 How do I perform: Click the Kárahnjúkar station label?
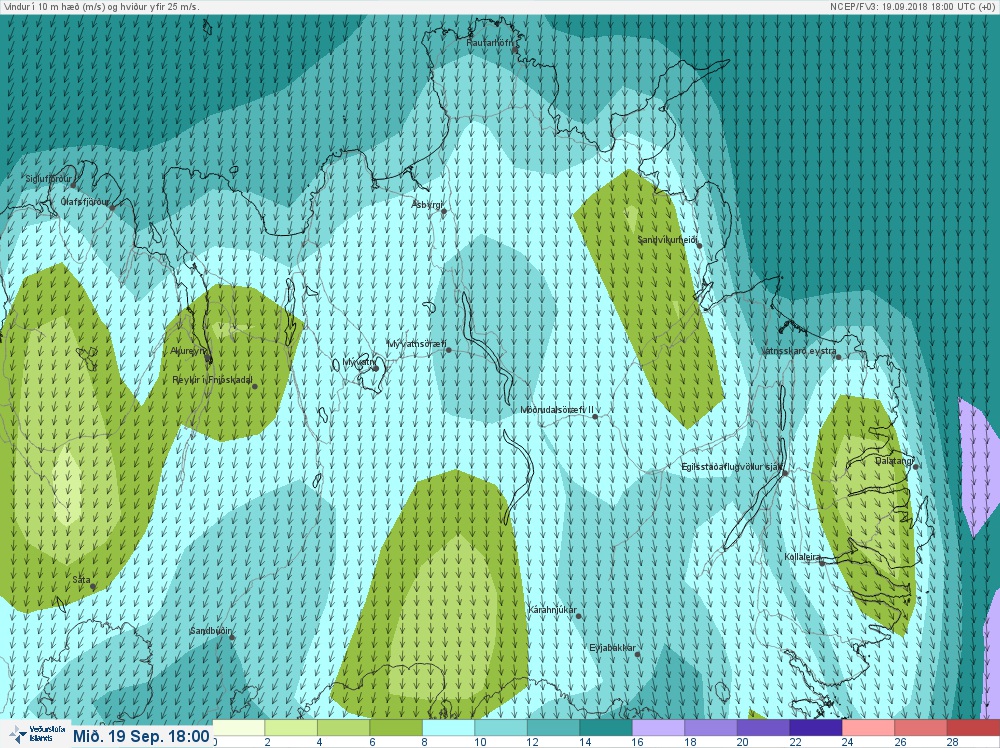(552, 610)
